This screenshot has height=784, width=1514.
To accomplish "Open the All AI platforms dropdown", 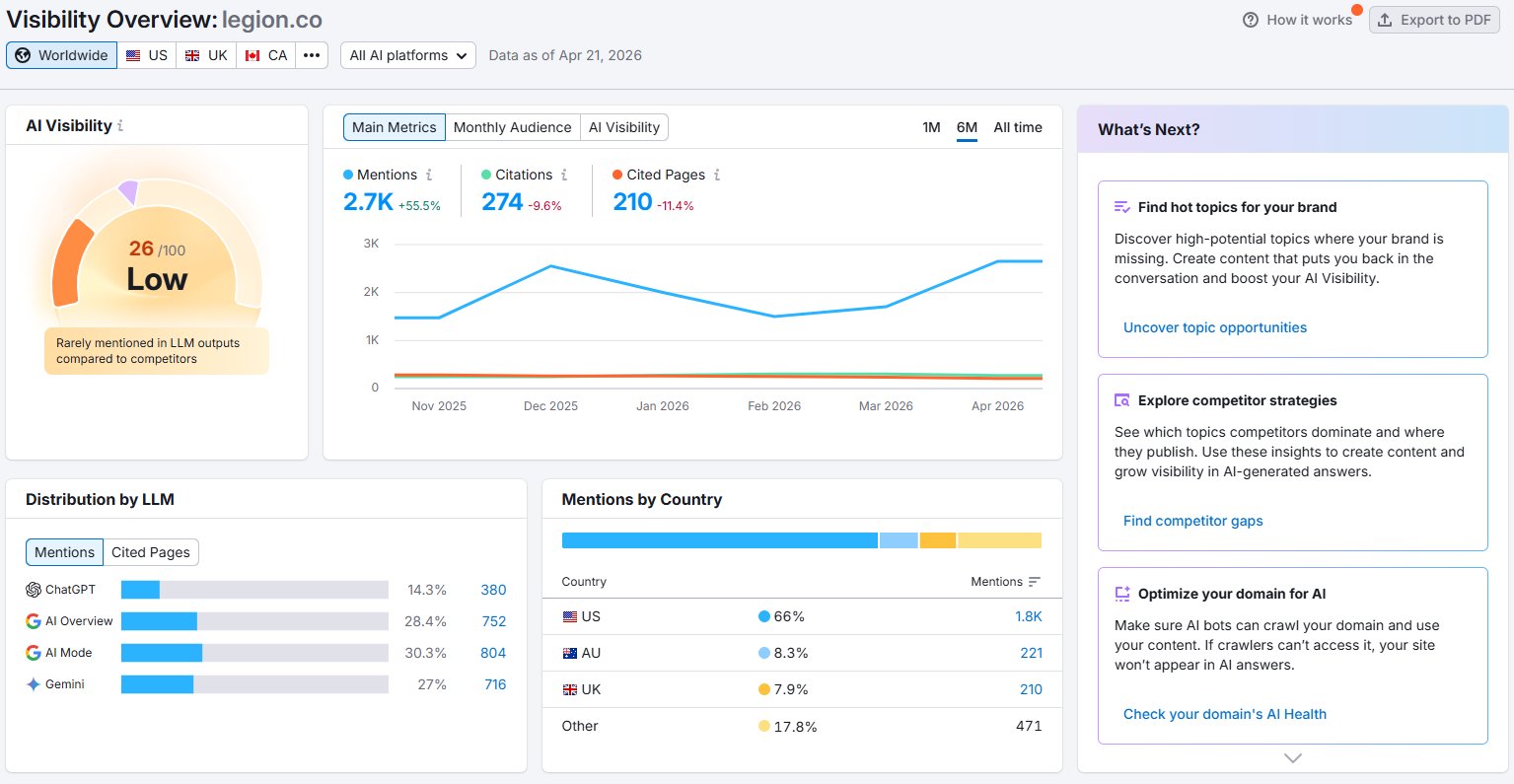I will (408, 55).
